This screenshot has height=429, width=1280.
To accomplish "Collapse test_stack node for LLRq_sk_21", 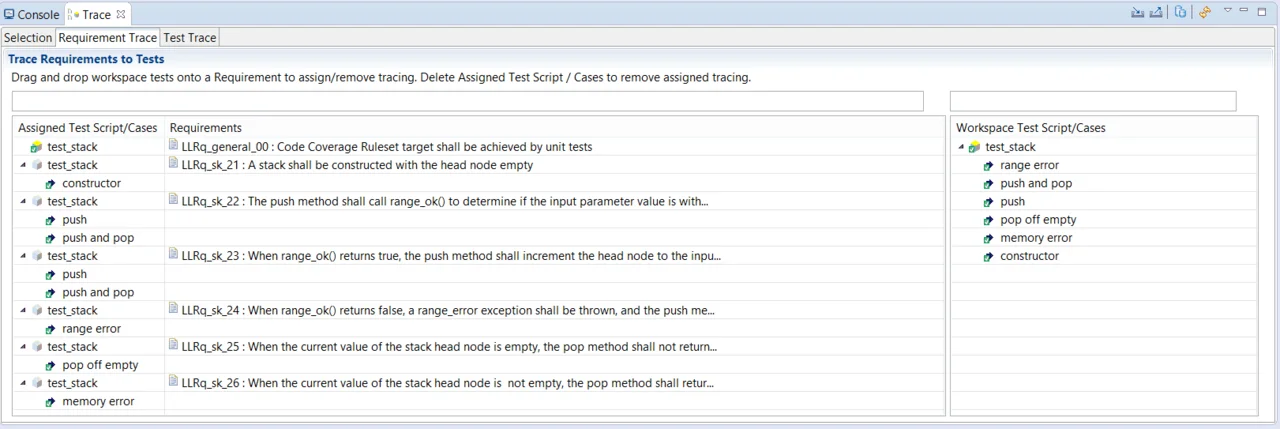I will click(23, 165).
